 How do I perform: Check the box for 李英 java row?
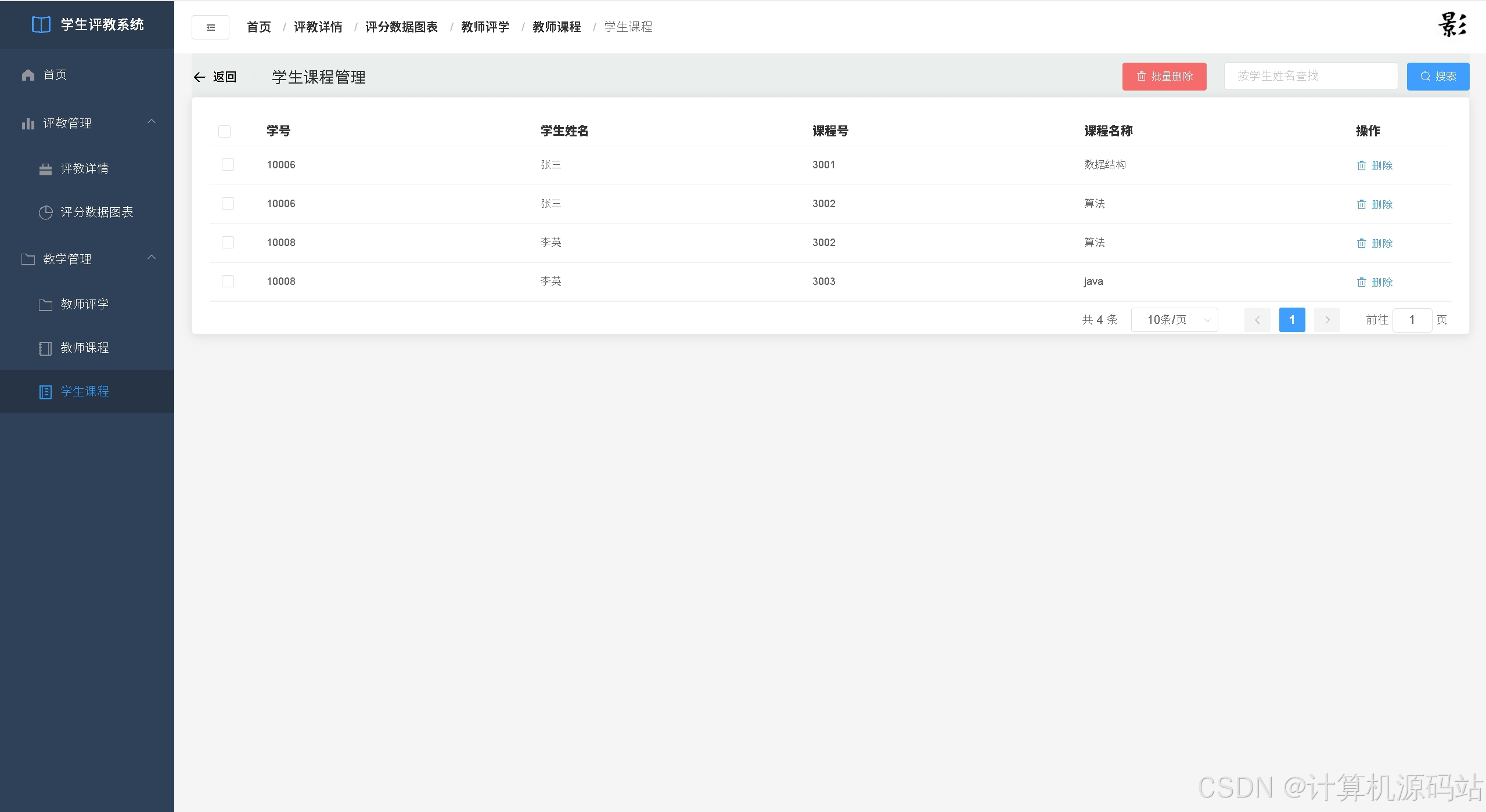[228, 282]
